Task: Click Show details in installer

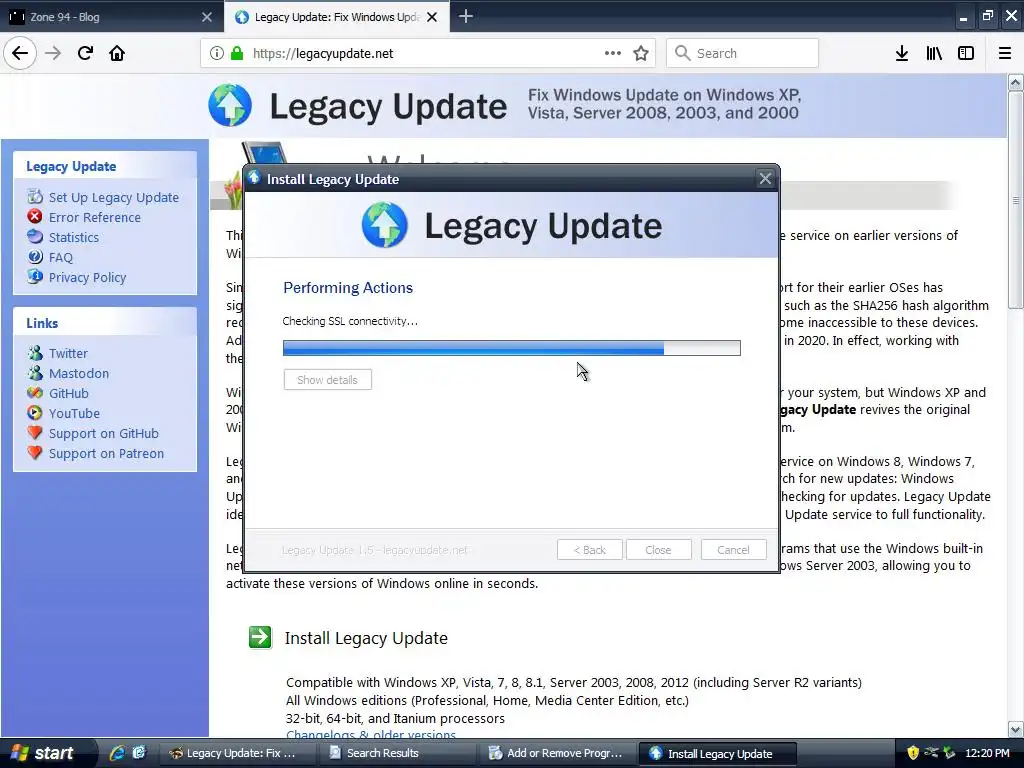Action: coord(327,379)
